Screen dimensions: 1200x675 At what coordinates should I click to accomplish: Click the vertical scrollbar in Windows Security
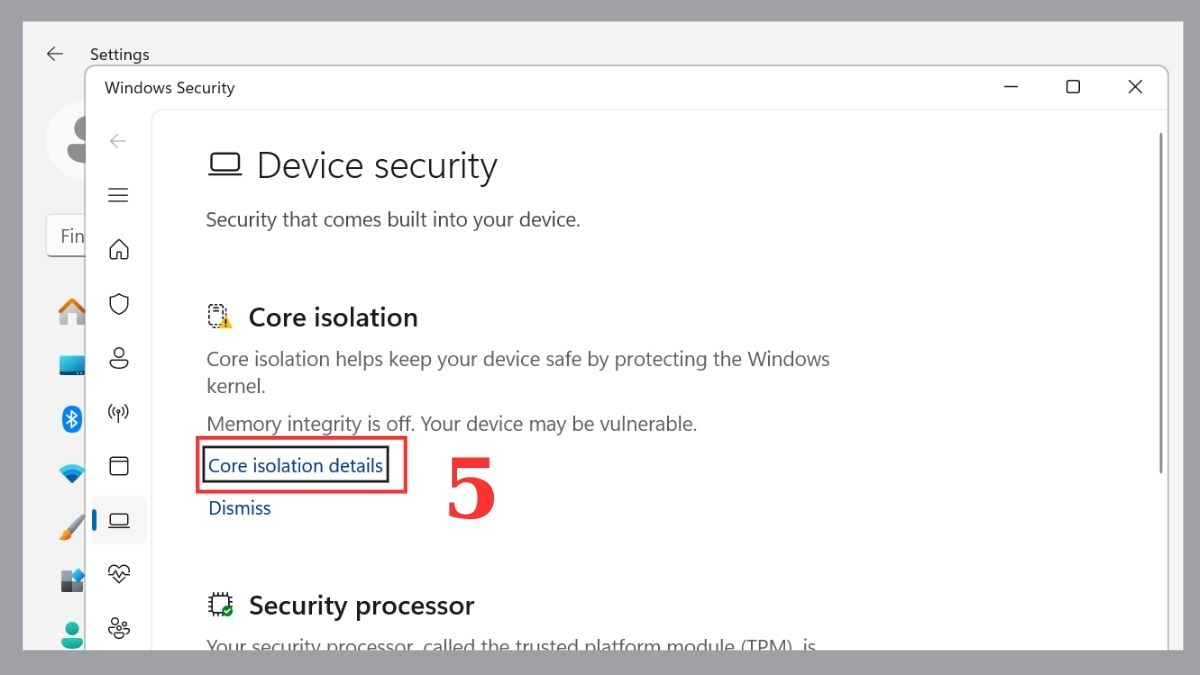point(1160,300)
